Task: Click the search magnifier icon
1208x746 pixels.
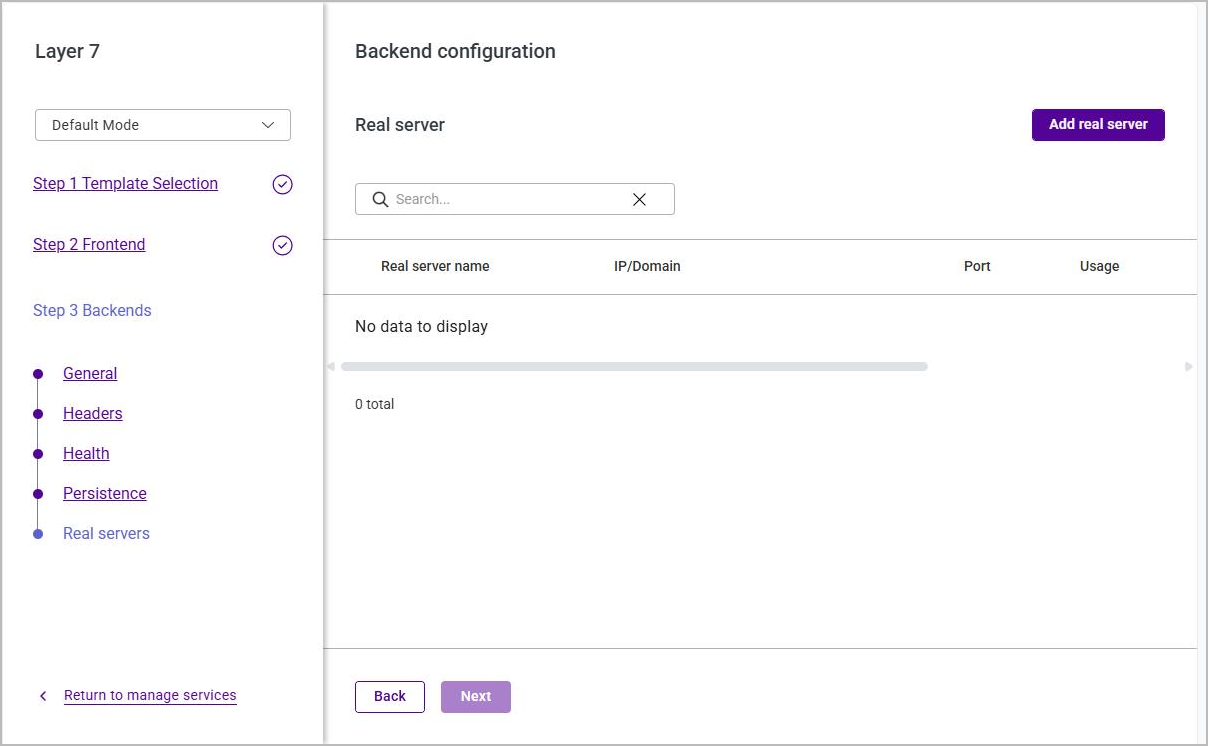Action: [x=380, y=199]
